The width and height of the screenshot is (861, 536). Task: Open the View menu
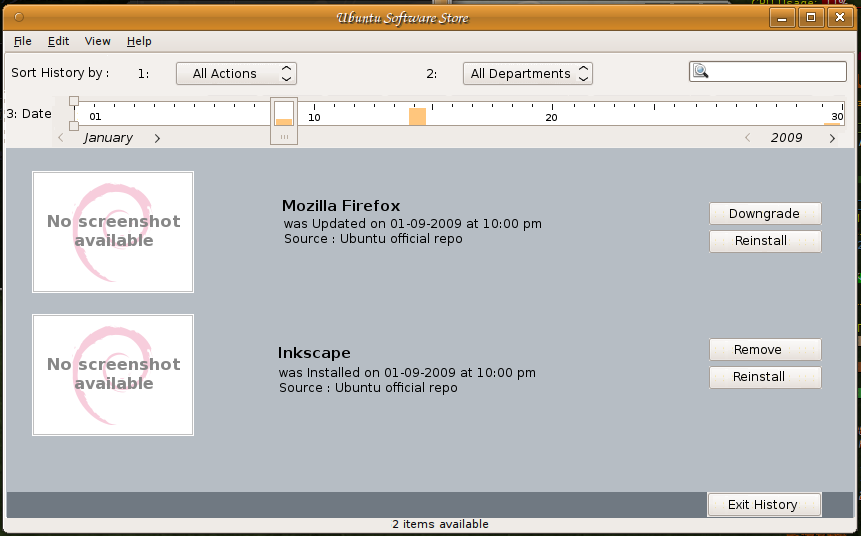[x=98, y=41]
